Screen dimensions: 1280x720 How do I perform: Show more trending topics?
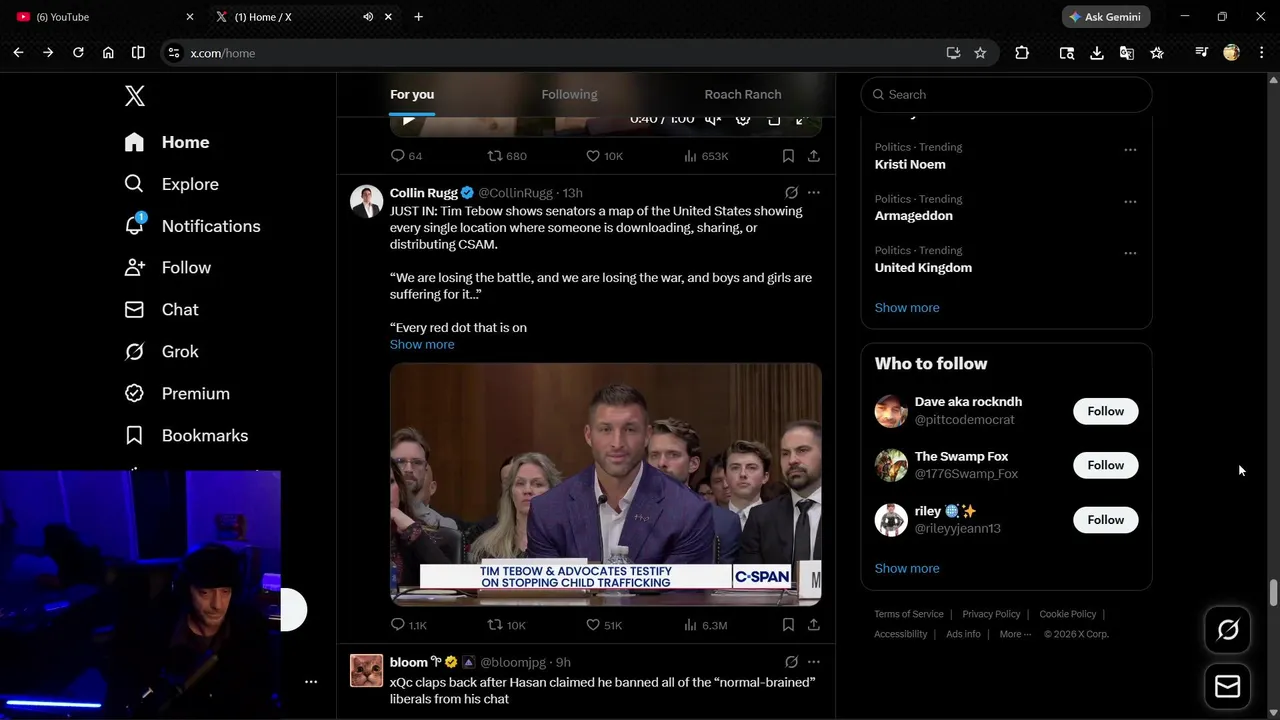(x=907, y=308)
